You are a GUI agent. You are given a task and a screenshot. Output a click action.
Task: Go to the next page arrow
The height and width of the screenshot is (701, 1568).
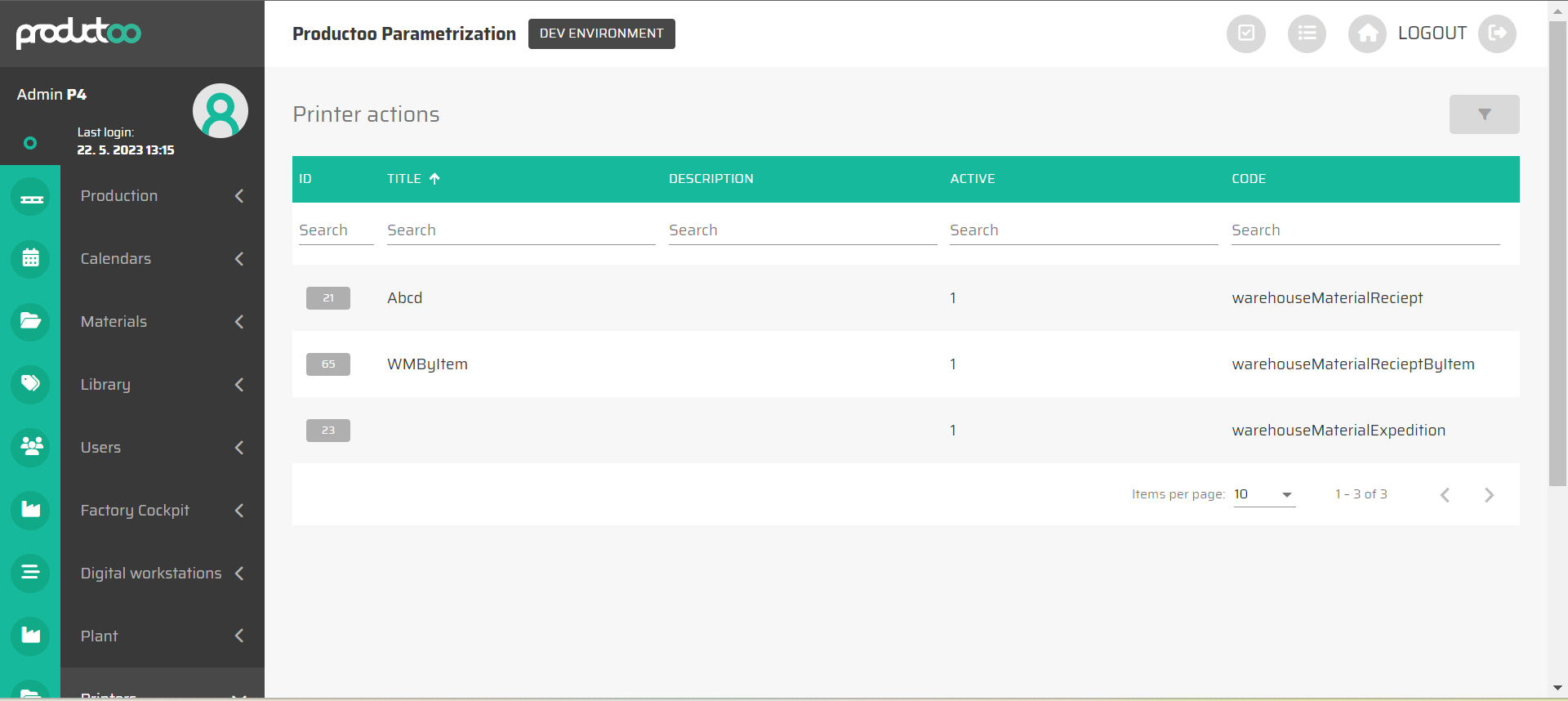[x=1489, y=495]
